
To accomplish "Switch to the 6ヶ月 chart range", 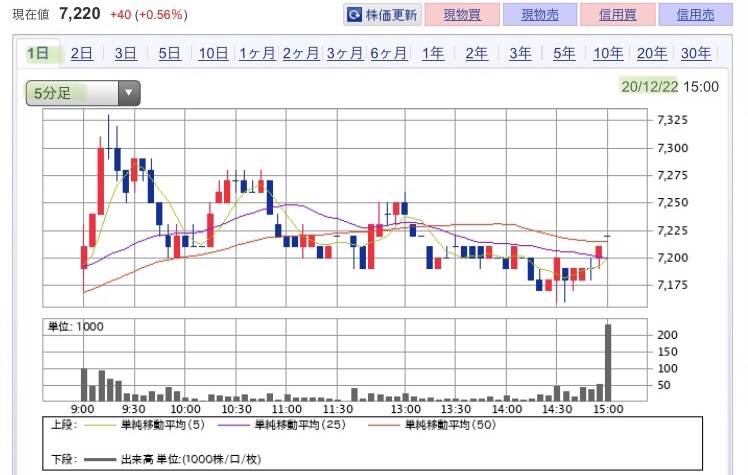I will point(389,53).
